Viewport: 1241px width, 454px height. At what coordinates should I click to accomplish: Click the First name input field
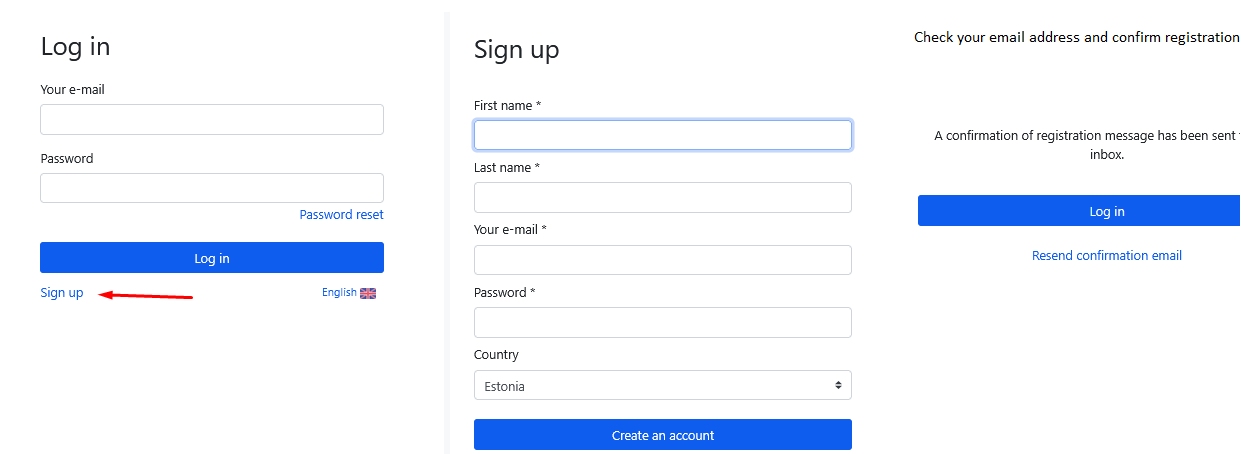tap(662, 135)
